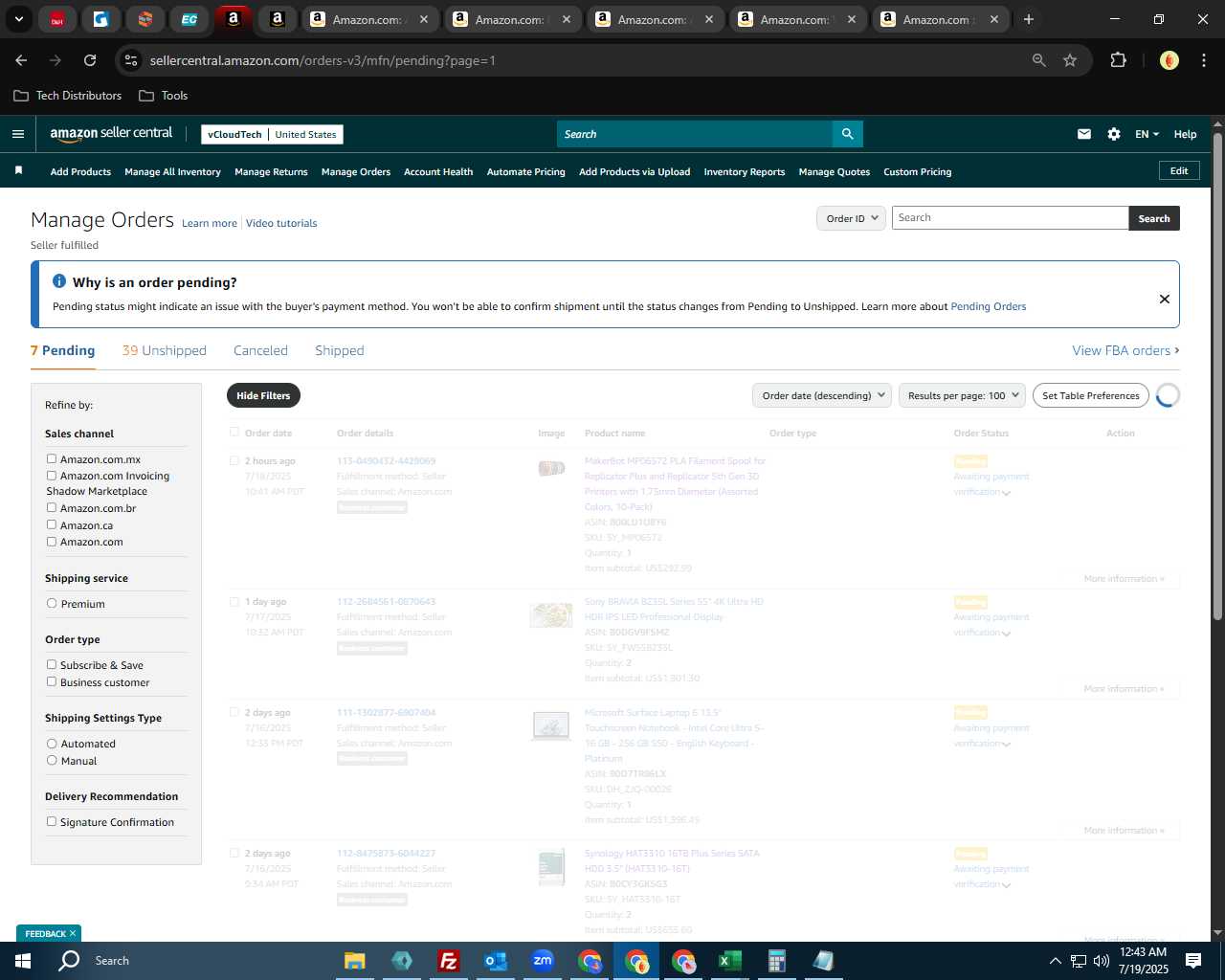
Task: Reload the page with the browser refresh icon
Action: (90, 60)
